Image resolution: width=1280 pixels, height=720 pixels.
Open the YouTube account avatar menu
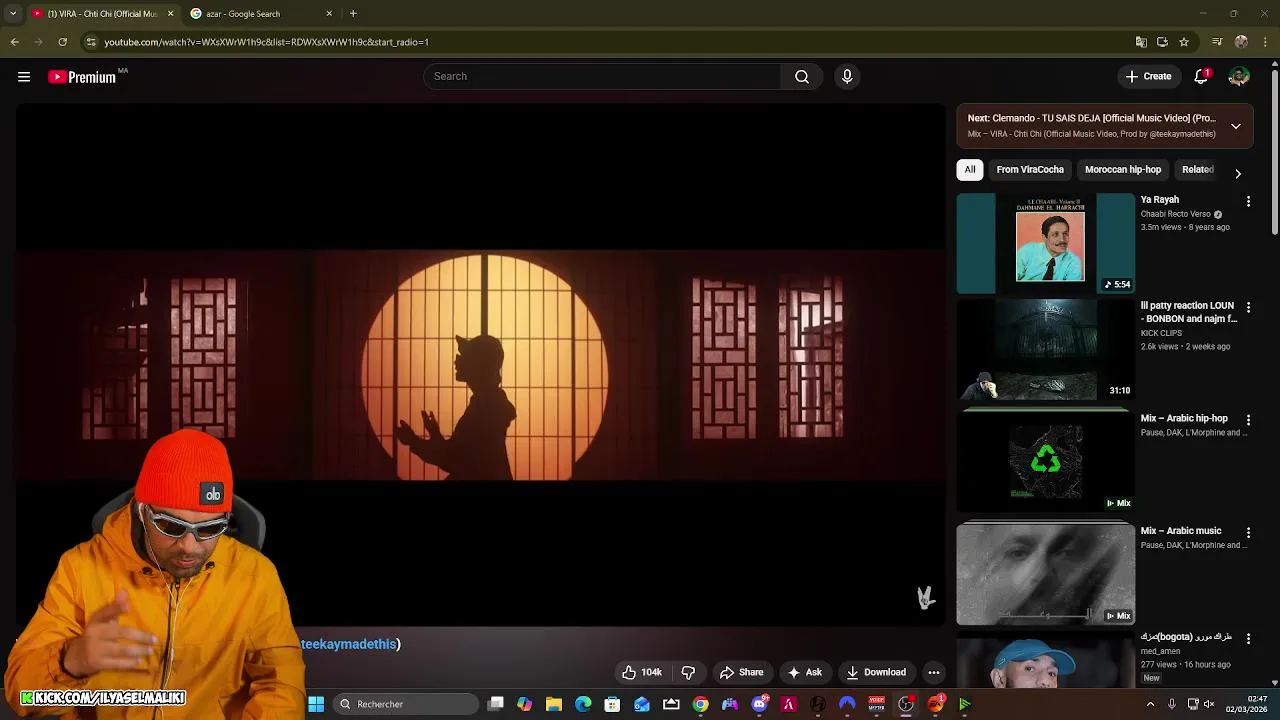(x=1239, y=77)
